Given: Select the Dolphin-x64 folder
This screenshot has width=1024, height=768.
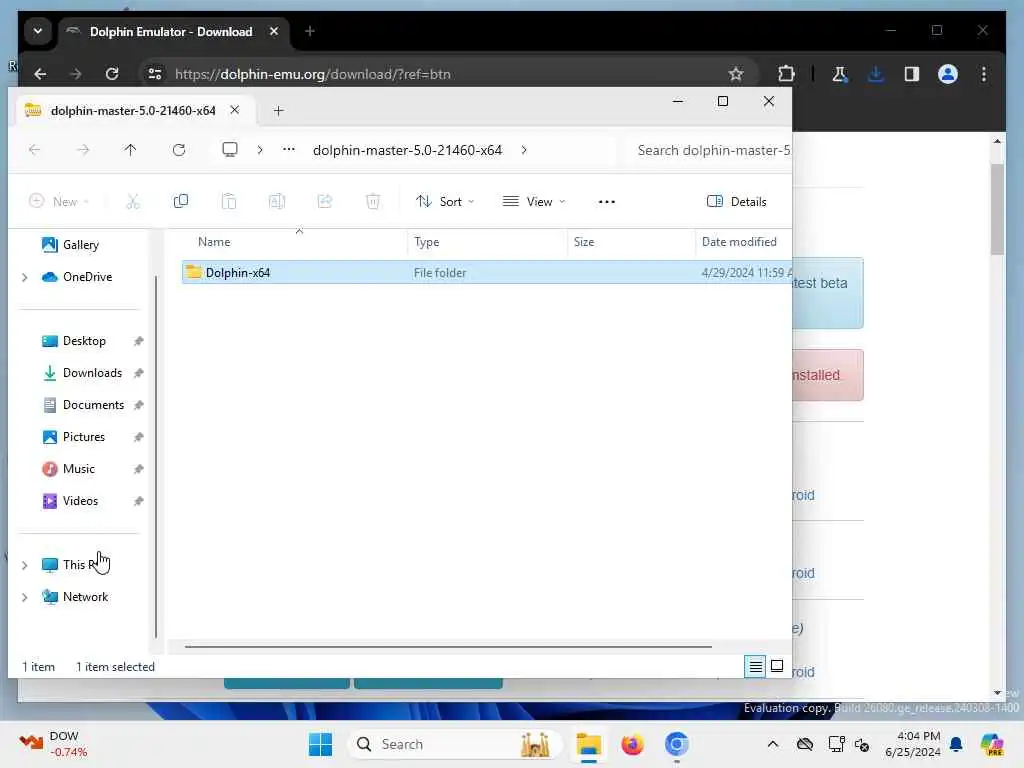Looking at the screenshot, I should 487,273.
